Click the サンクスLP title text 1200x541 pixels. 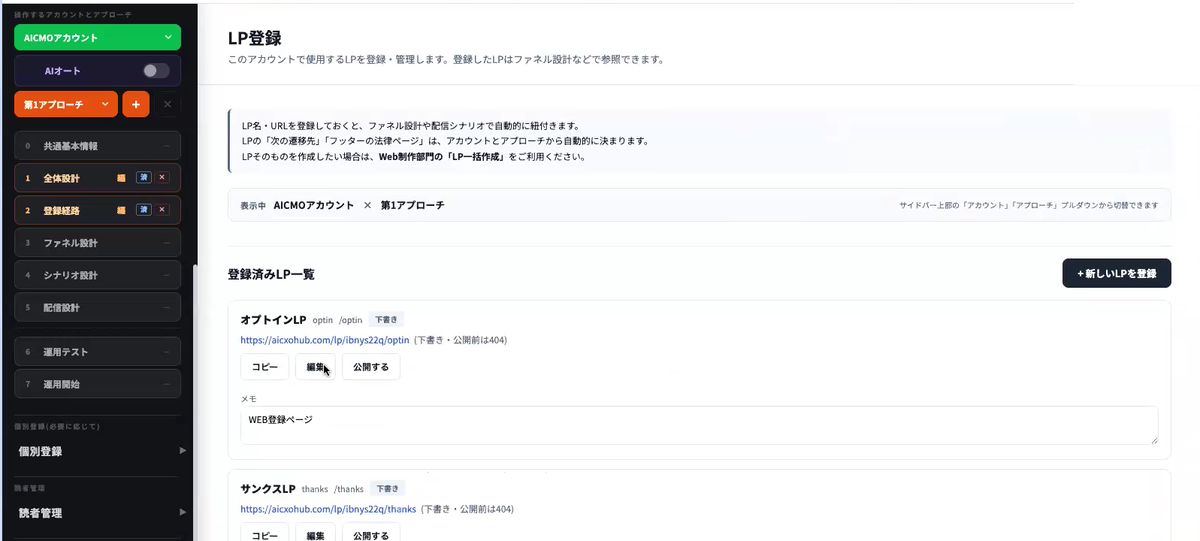tap(268, 489)
